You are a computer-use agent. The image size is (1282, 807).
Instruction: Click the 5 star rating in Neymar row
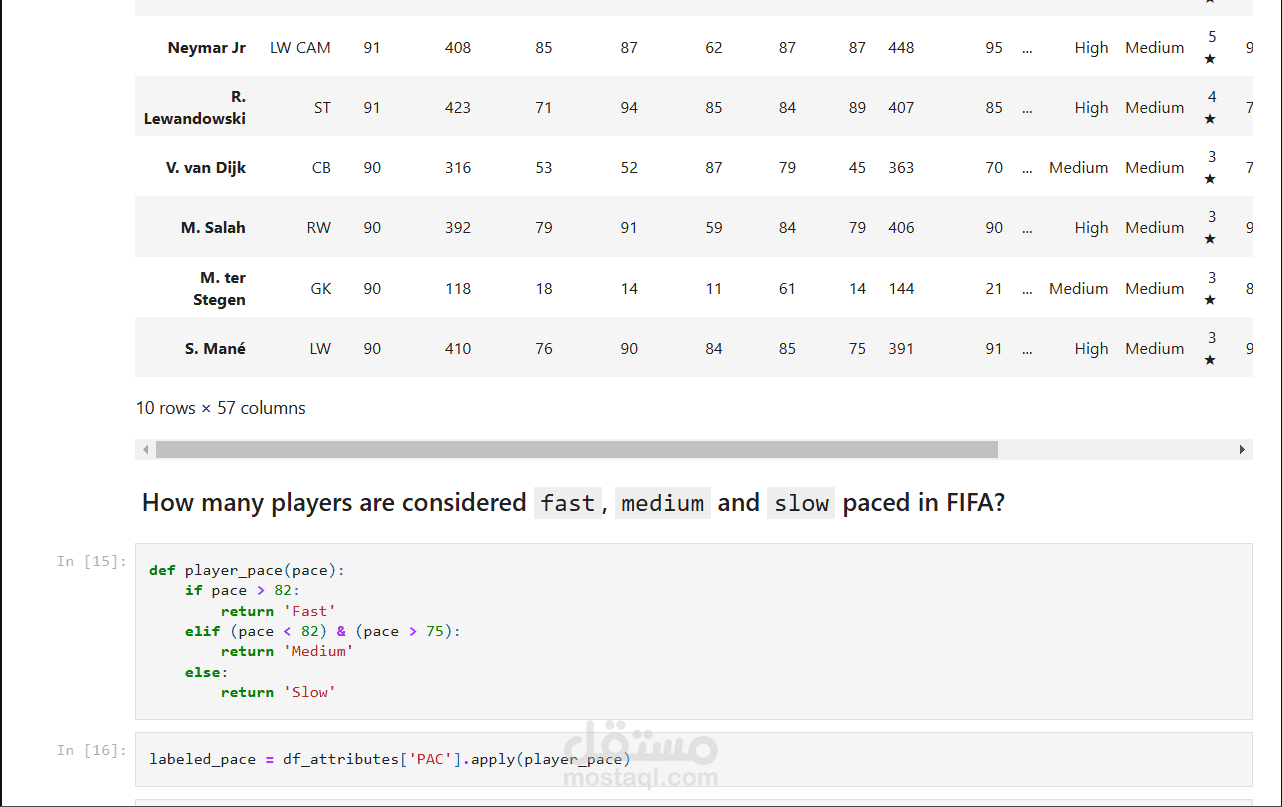point(1211,47)
